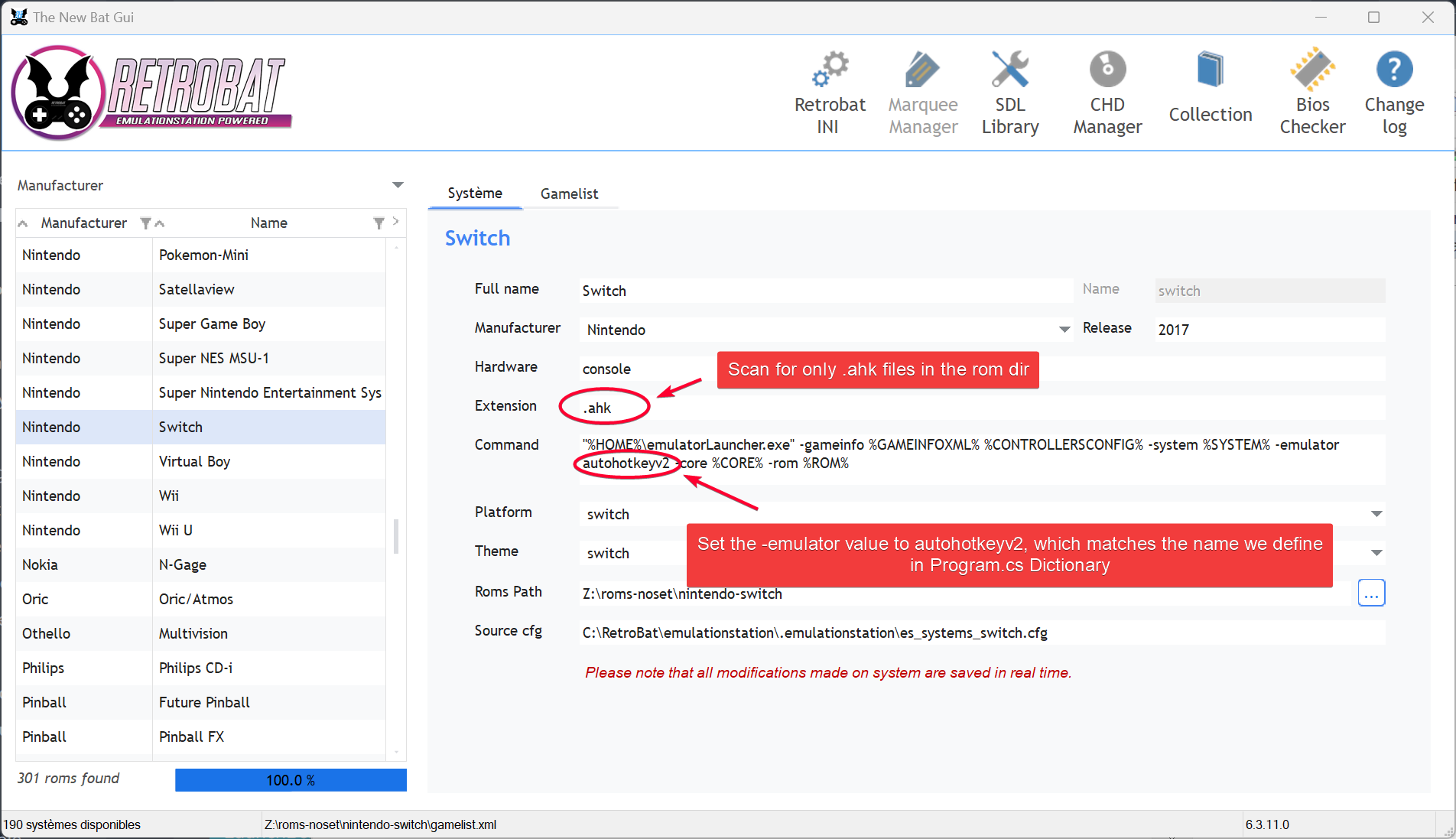Edit the Extension .ahk field
The width and height of the screenshot is (1456, 839).
(982, 408)
